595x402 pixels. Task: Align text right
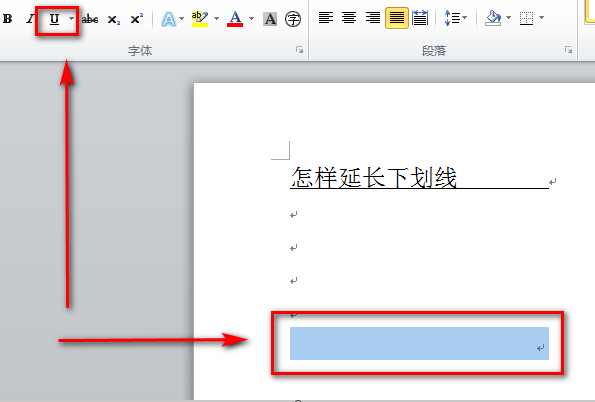pyautogui.click(x=373, y=18)
